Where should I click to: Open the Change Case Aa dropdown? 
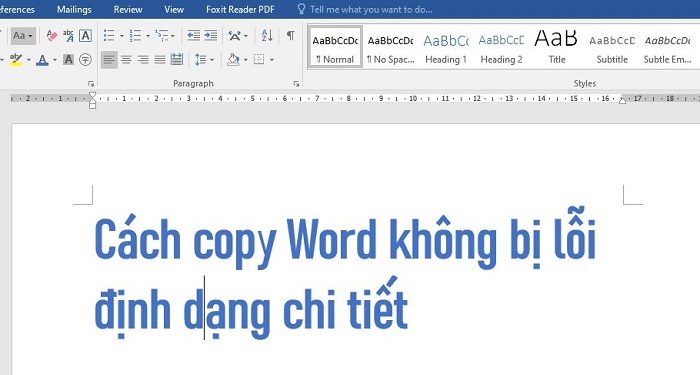(x=23, y=36)
